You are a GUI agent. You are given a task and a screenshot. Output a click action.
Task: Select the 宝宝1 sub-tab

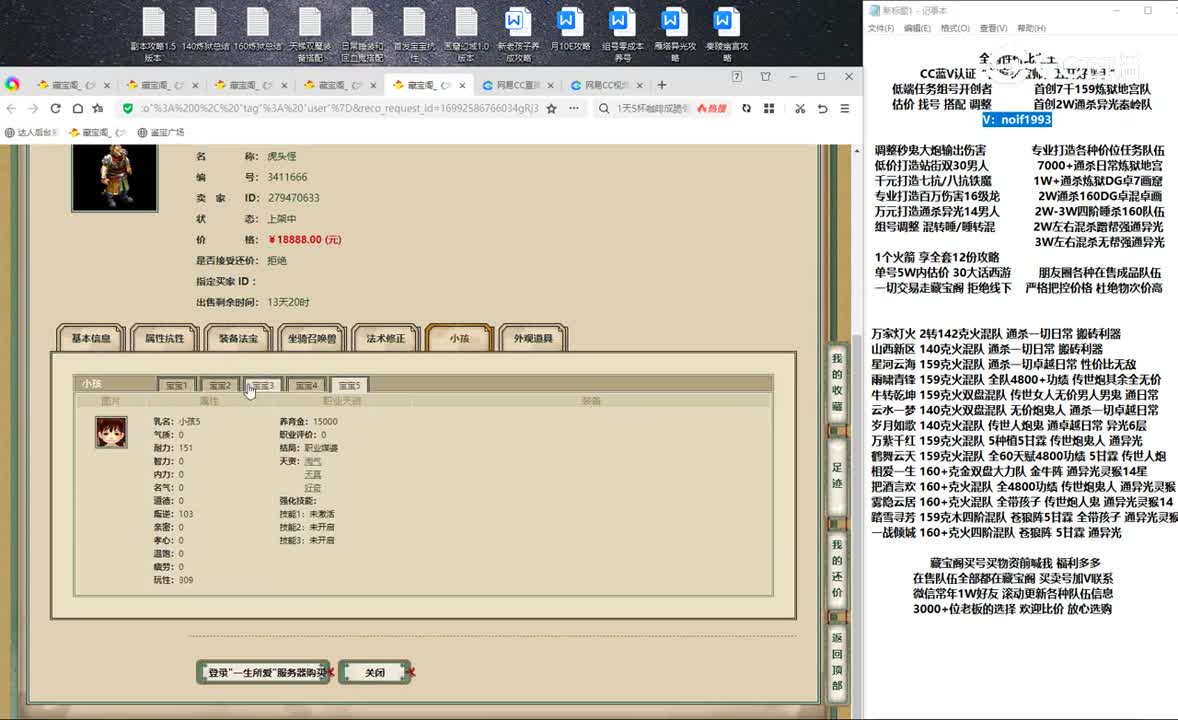177,385
